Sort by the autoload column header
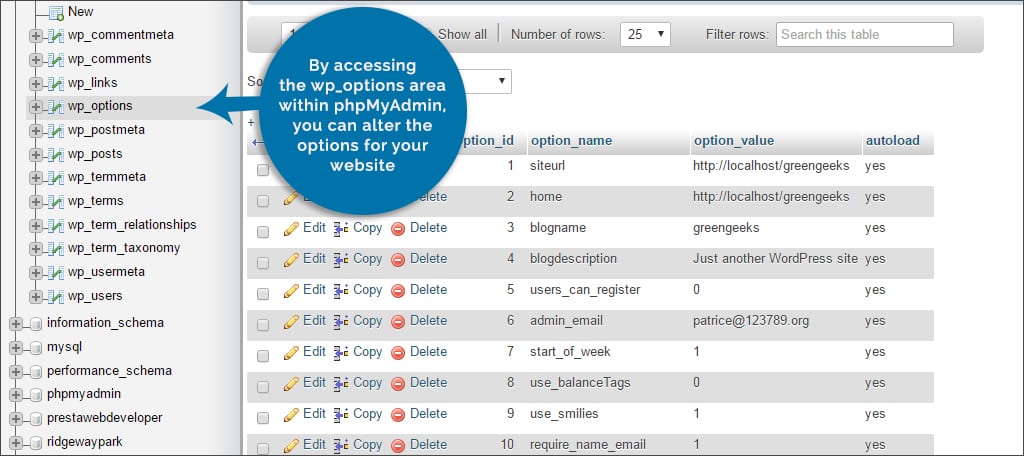This screenshot has width=1024, height=456. pyautogui.click(x=892, y=141)
